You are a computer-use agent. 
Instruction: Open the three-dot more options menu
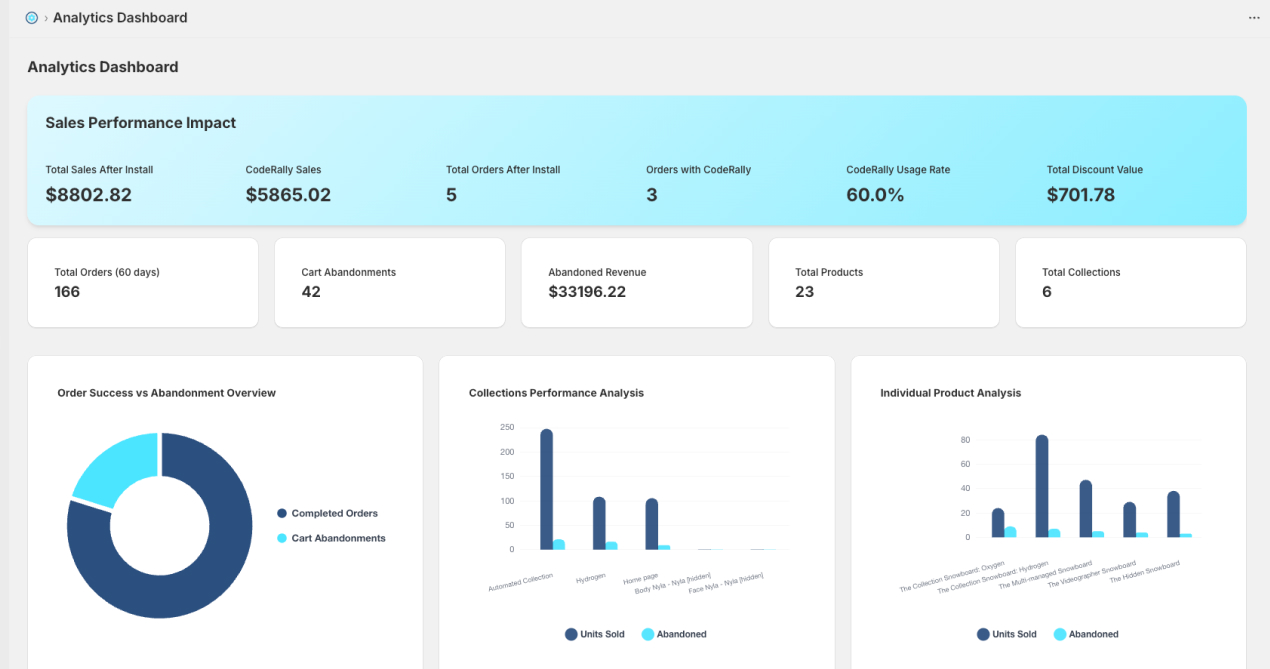coord(1254,18)
